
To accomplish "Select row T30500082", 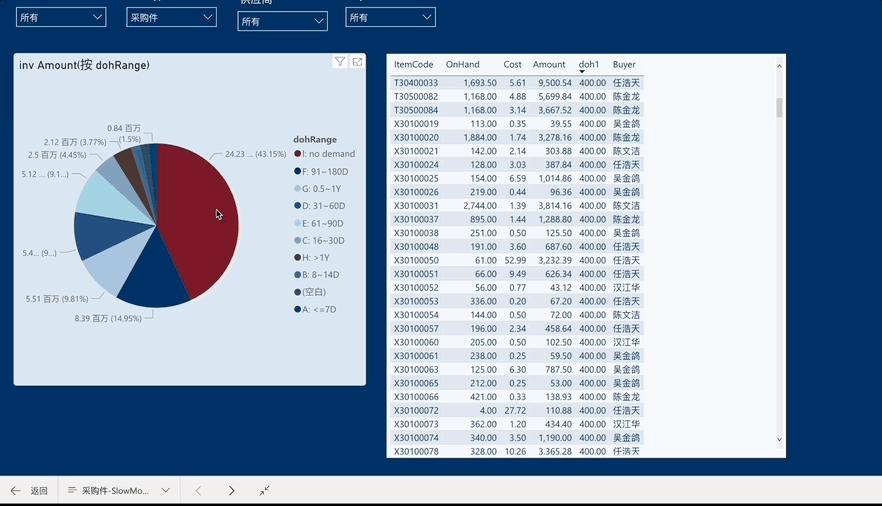I will tap(516, 96).
